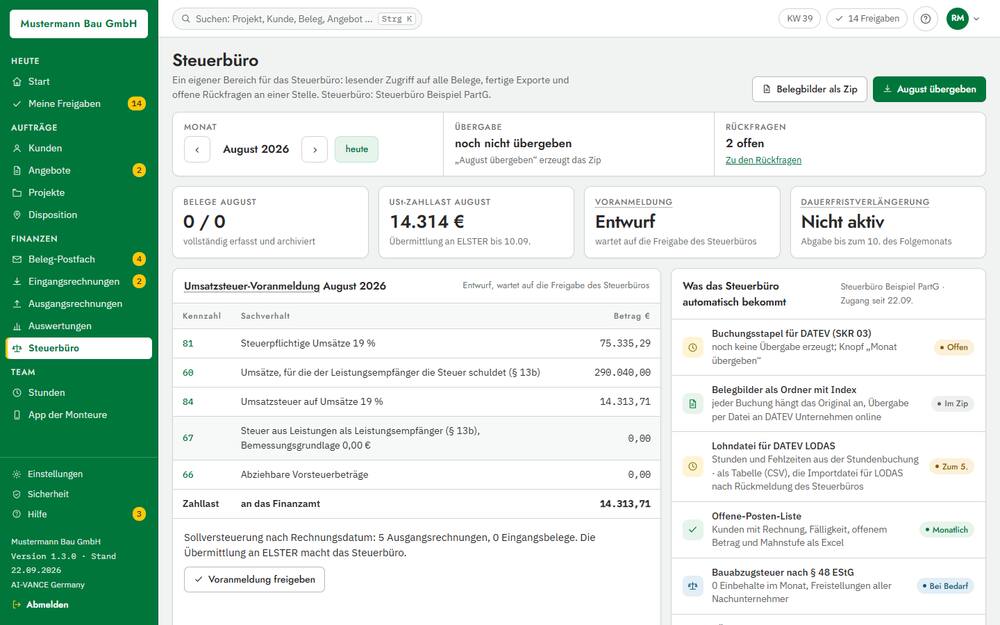This screenshot has width=1000, height=625.
Task: Click the Lohndatei LODAS clock icon
Action: click(693, 466)
